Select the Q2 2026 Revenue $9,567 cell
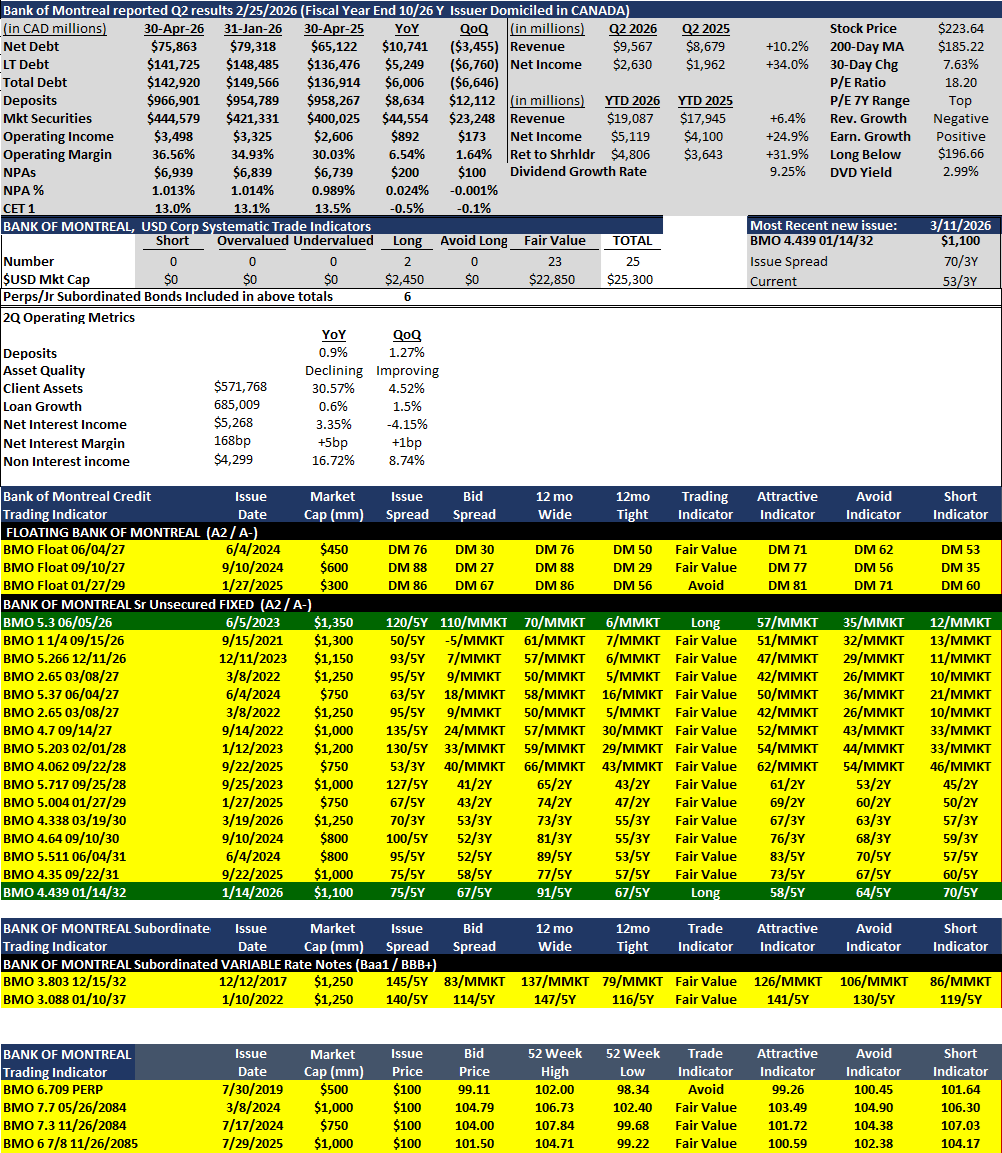 tap(632, 46)
